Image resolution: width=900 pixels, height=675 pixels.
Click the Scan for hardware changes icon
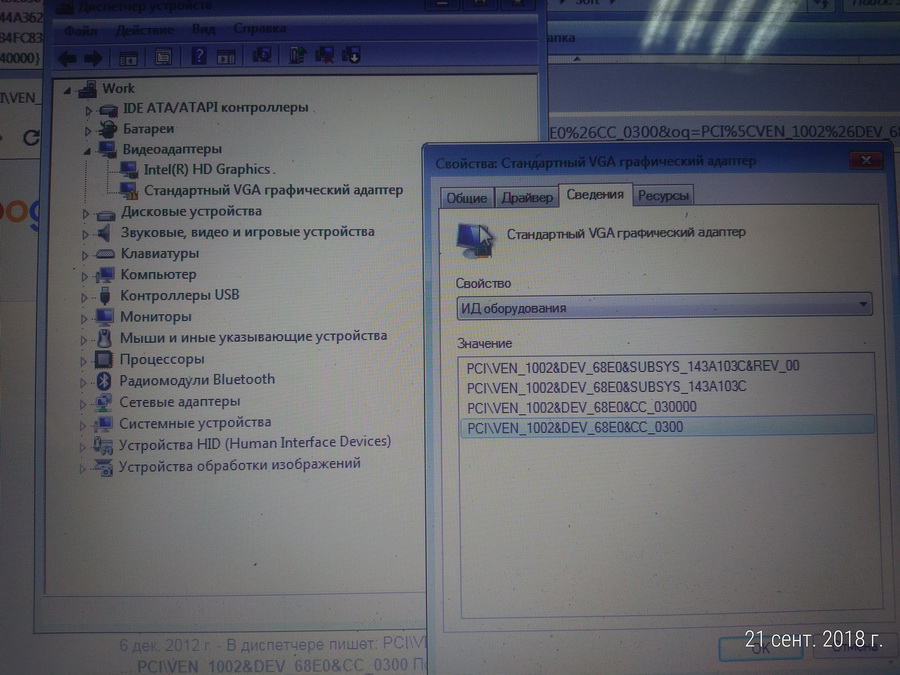coord(262,56)
